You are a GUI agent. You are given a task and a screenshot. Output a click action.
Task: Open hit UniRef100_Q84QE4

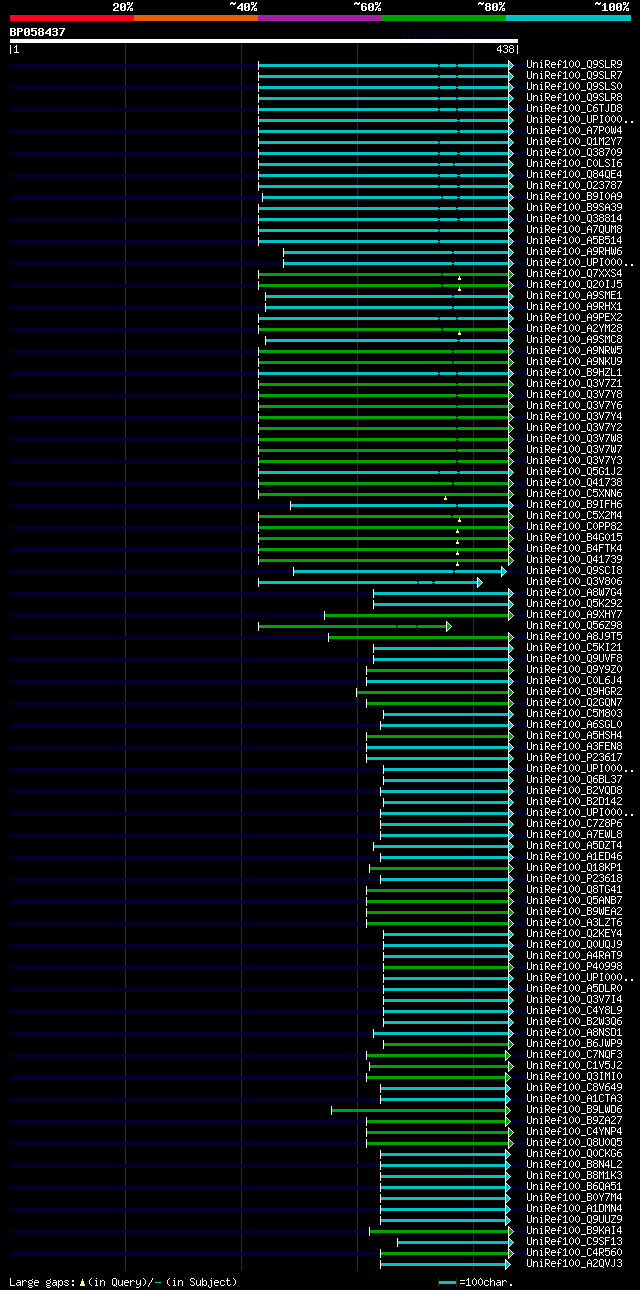click(575, 175)
